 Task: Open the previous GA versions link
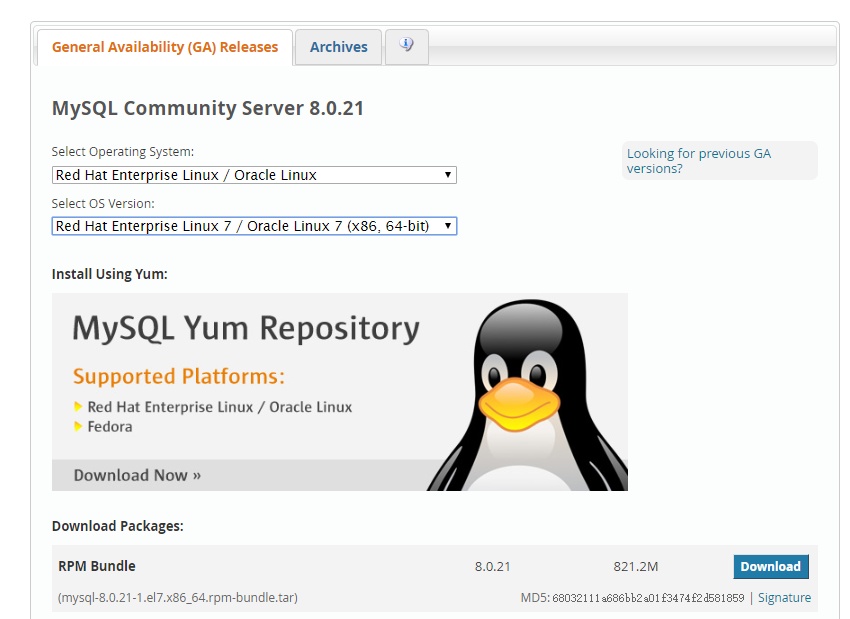tap(700, 160)
